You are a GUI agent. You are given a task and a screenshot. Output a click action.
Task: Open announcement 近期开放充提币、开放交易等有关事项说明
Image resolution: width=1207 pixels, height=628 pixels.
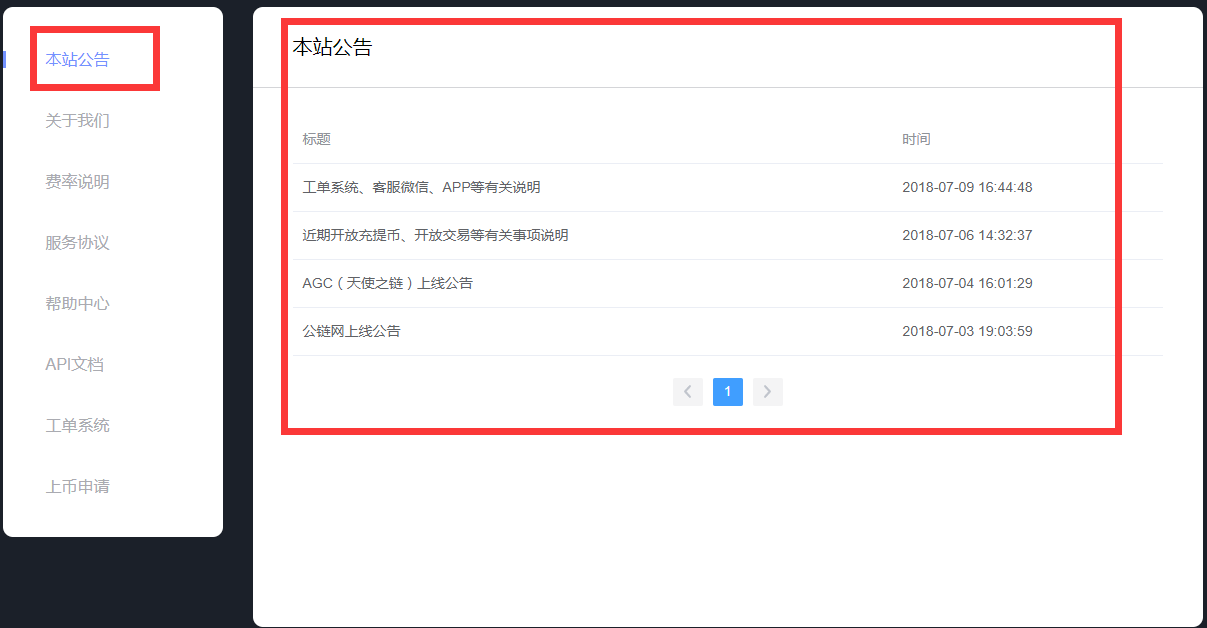coord(435,236)
